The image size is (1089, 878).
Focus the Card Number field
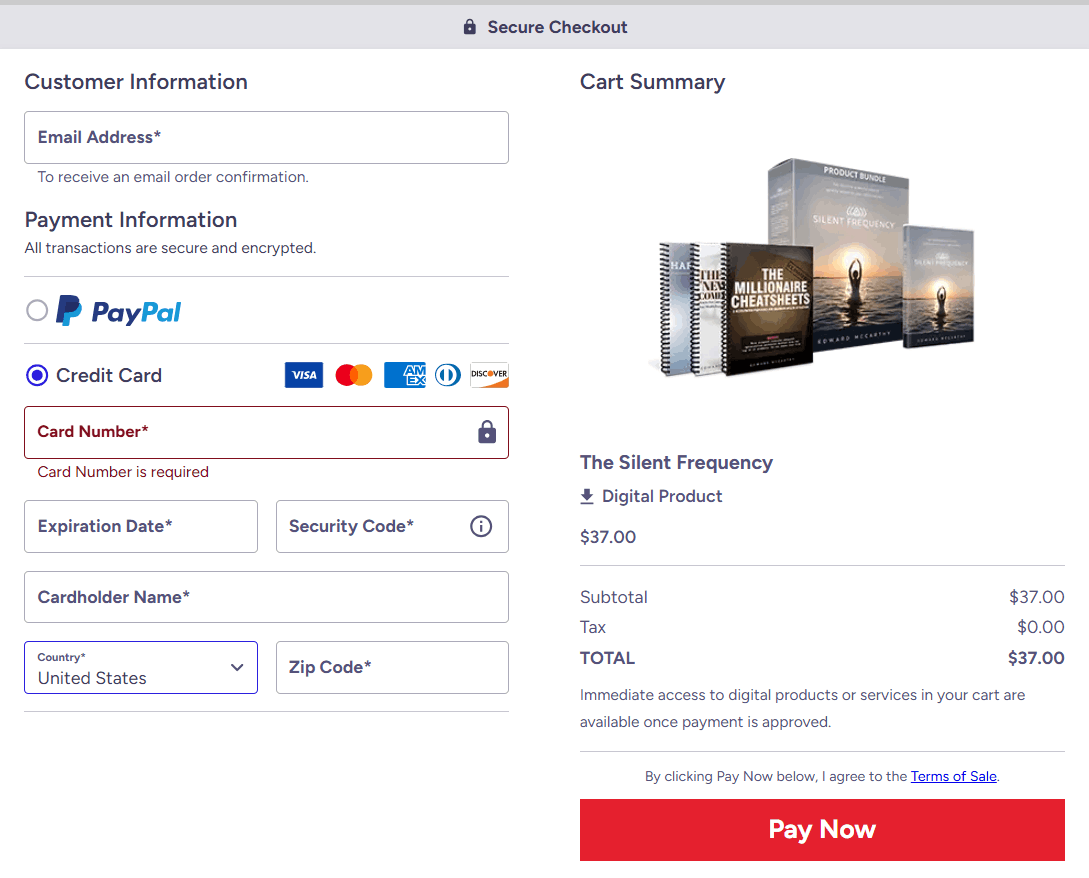click(266, 432)
